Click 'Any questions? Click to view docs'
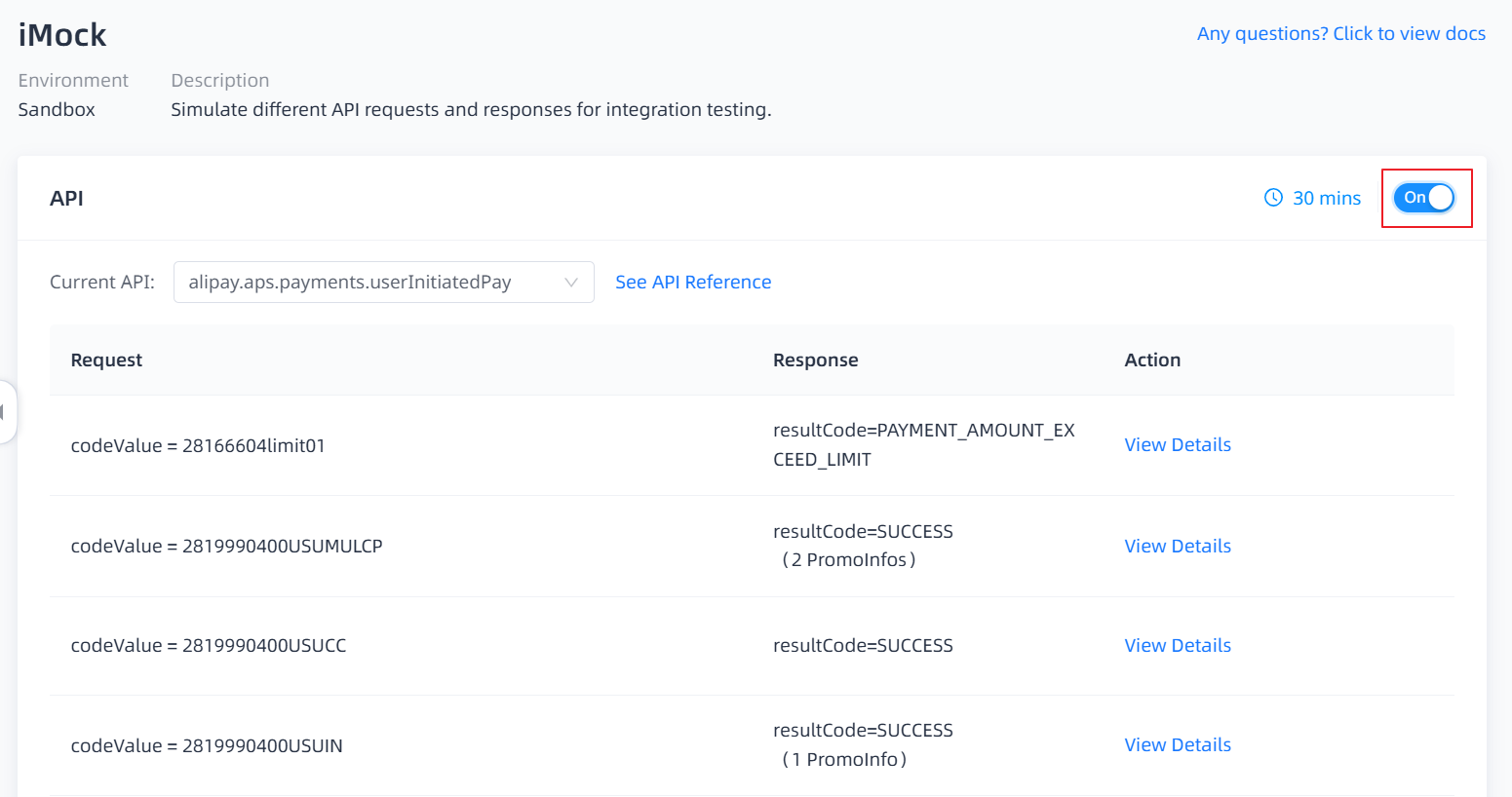1512x797 pixels. click(x=1340, y=34)
